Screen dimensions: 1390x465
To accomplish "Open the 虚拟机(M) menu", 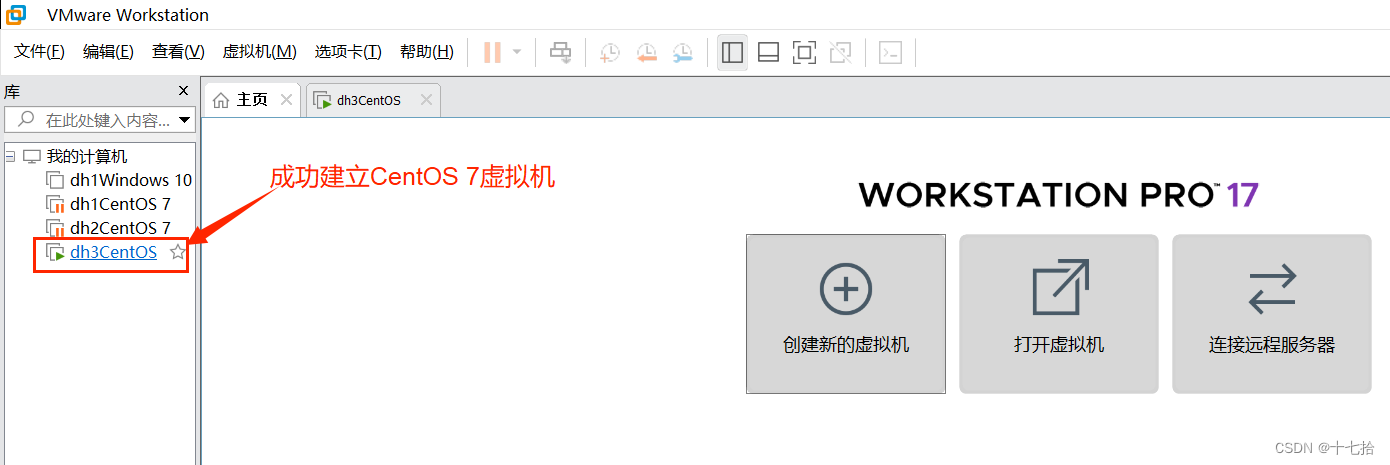I will click(x=259, y=52).
